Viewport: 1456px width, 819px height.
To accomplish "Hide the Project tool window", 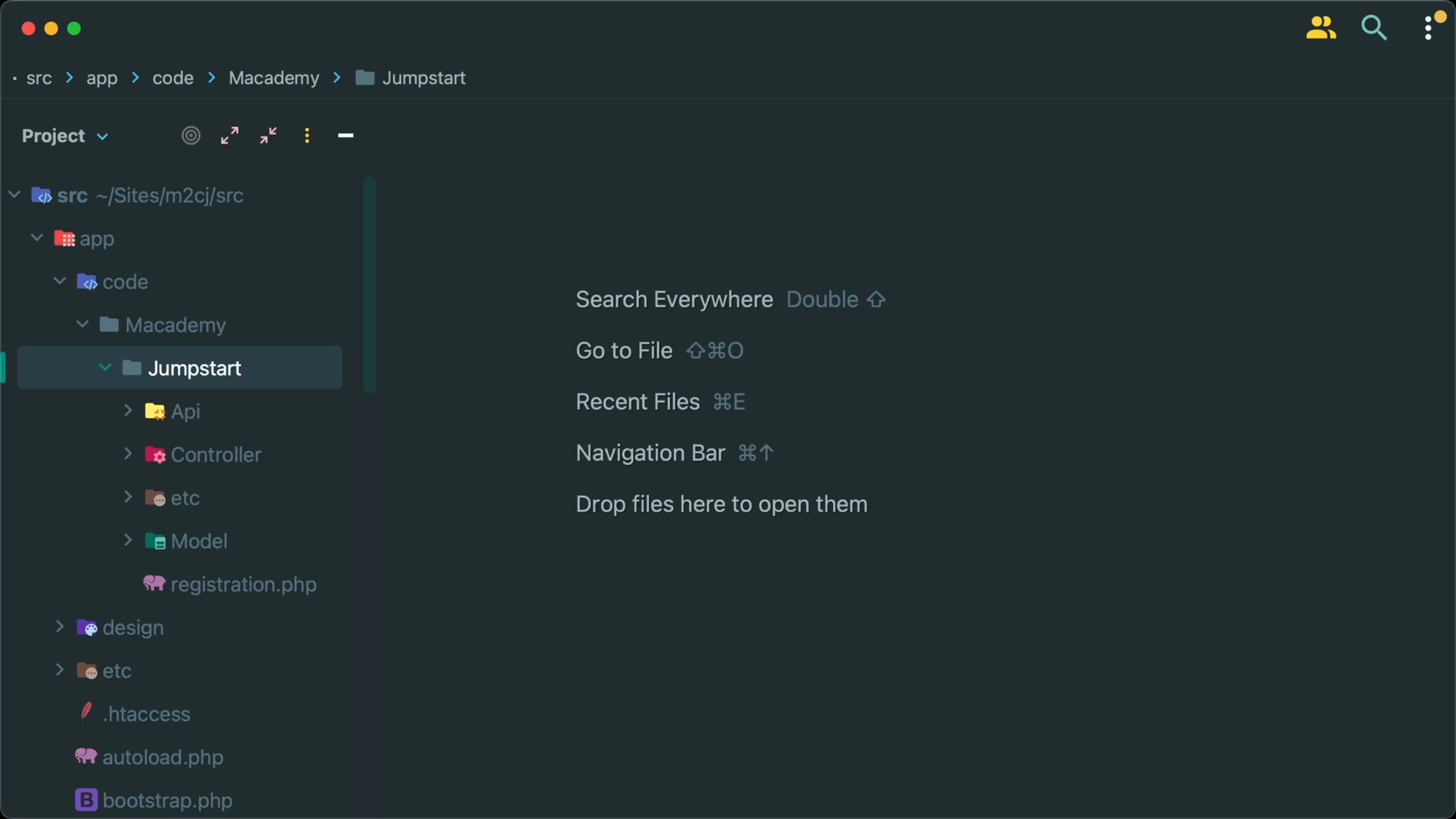I will (x=346, y=135).
